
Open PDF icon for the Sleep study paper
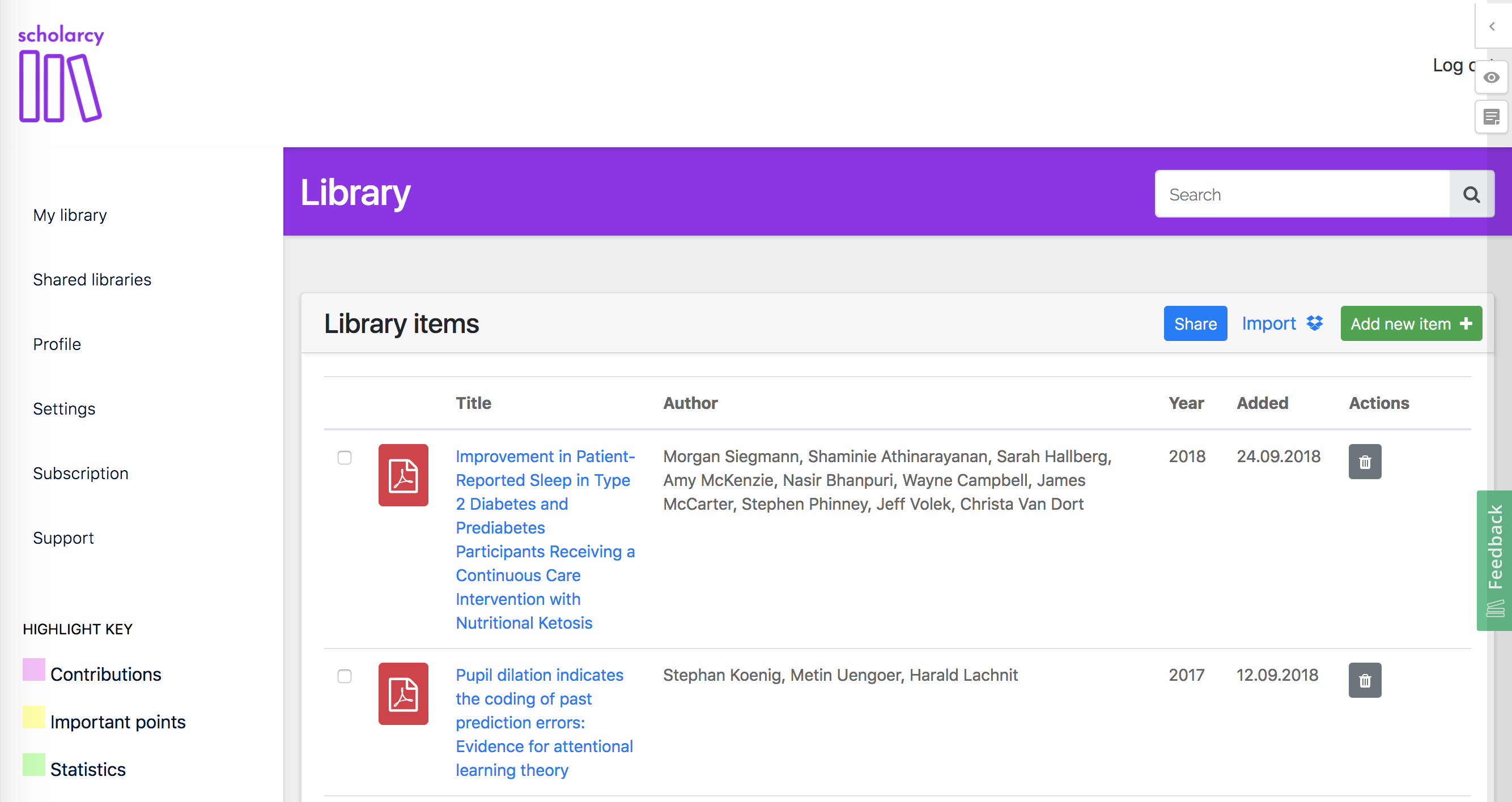[404, 475]
